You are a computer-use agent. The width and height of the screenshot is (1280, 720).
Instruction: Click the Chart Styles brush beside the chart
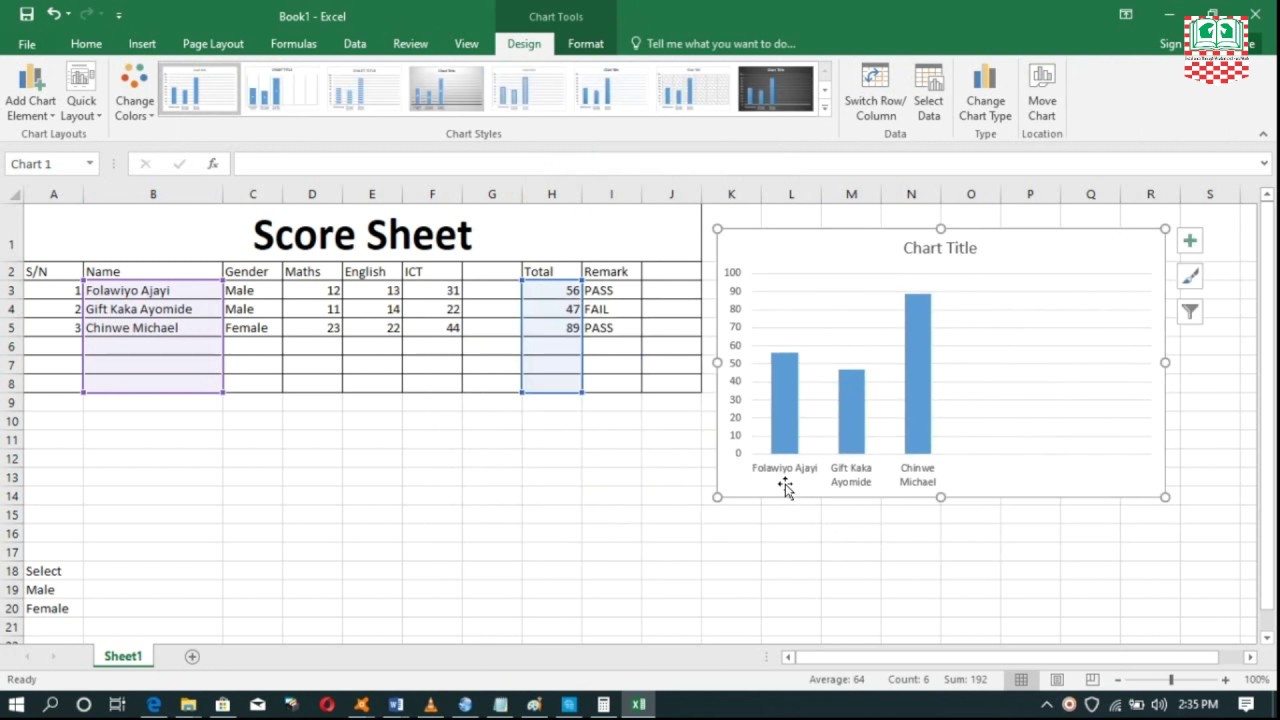click(1190, 276)
